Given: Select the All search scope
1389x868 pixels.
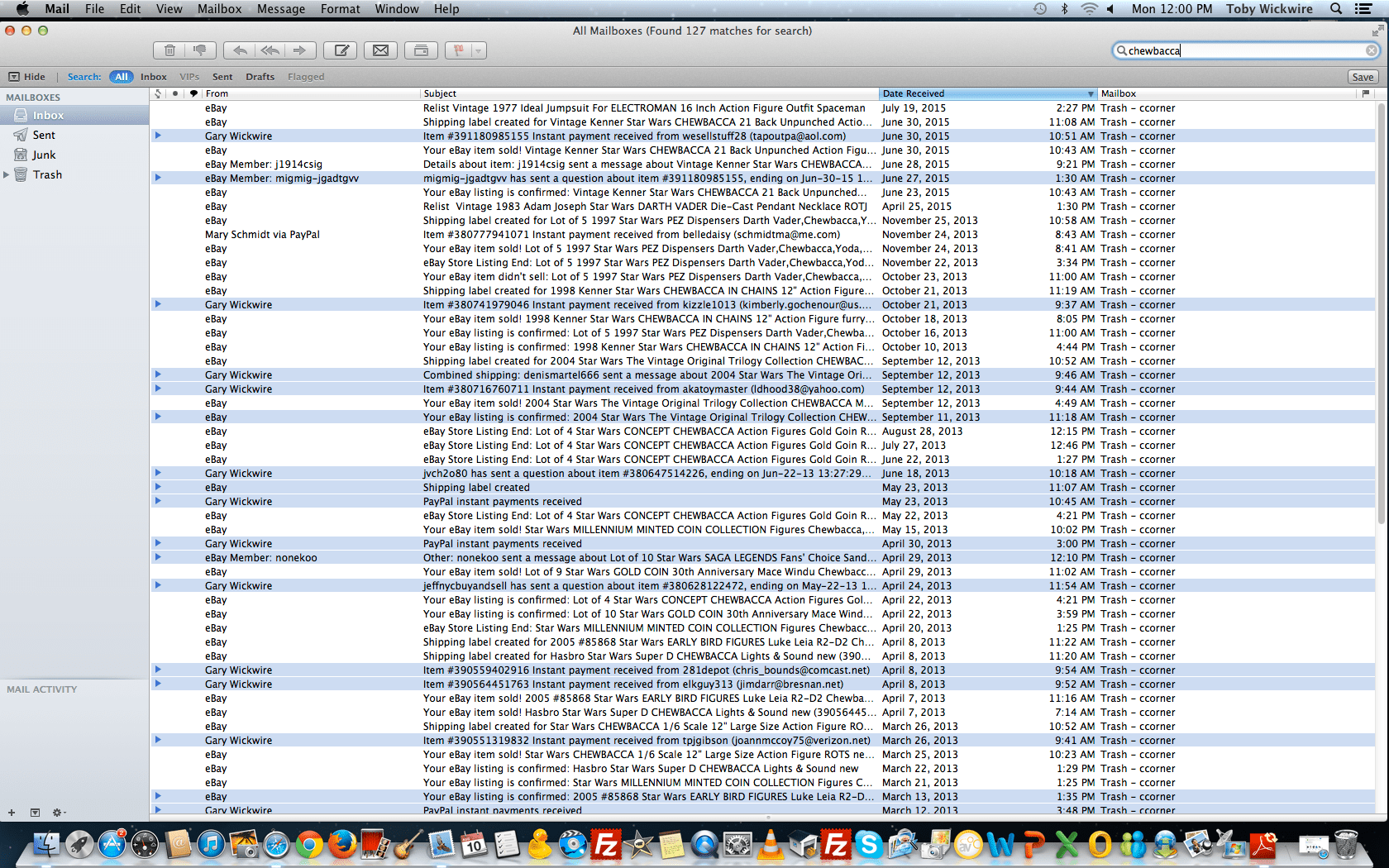Looking at the screenshot, I should 122,77.
